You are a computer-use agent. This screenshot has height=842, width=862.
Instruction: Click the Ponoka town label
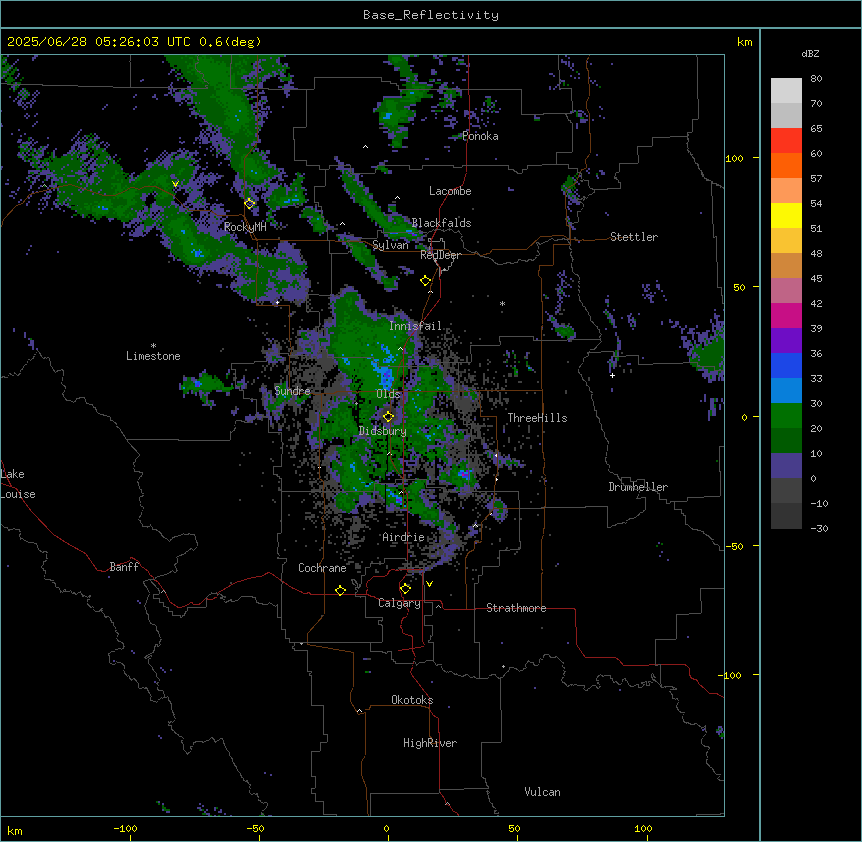(480, 136)
